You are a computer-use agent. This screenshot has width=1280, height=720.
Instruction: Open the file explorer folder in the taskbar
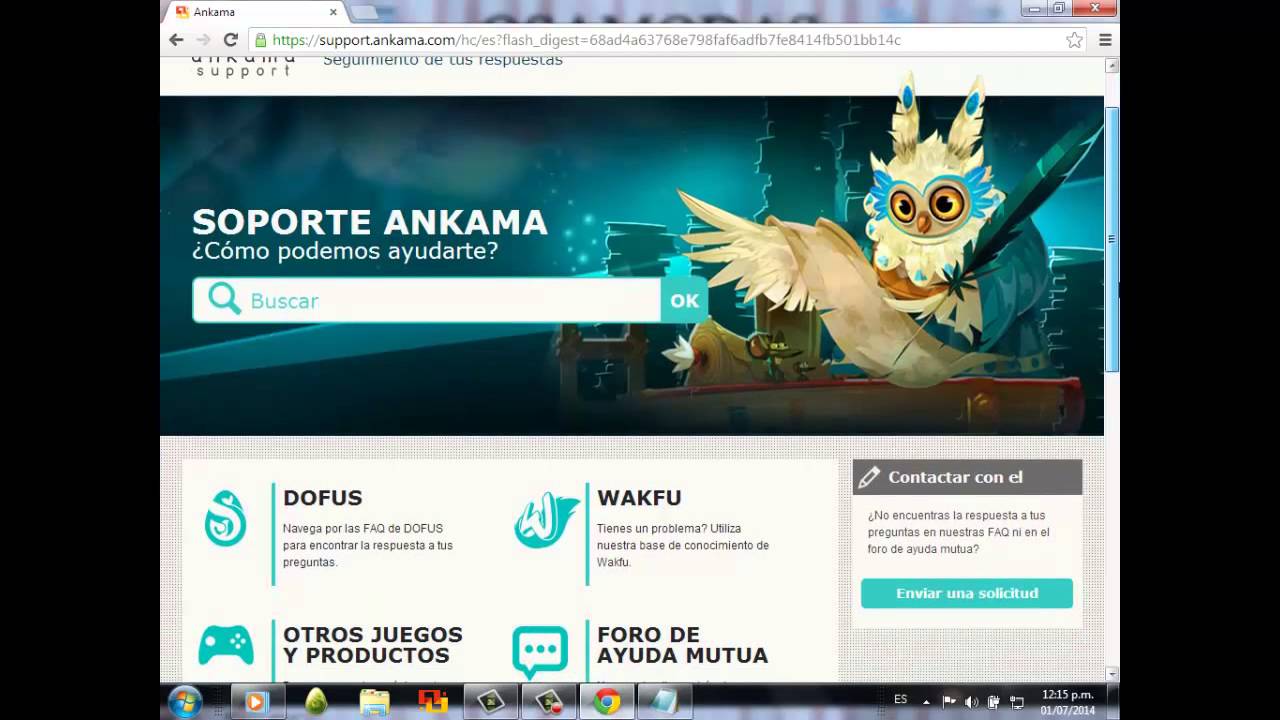click(x=374, y=702)
